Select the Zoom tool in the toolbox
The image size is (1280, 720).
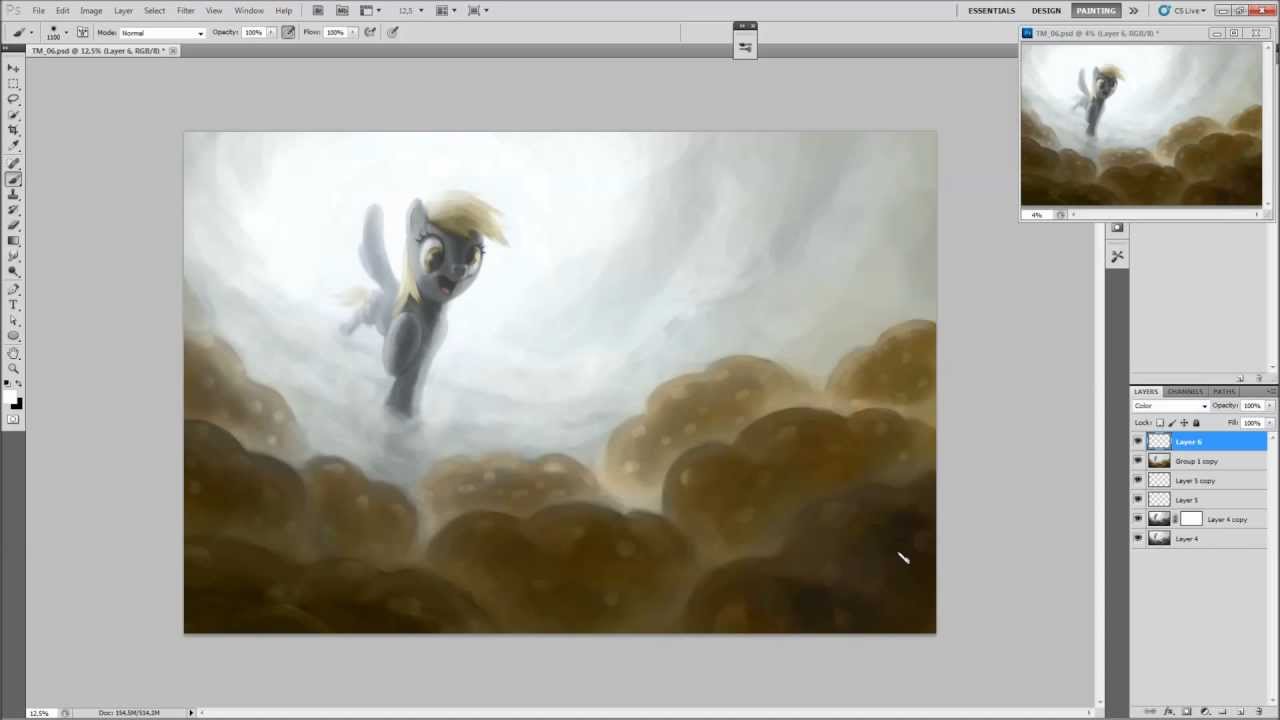coord(13,369)
